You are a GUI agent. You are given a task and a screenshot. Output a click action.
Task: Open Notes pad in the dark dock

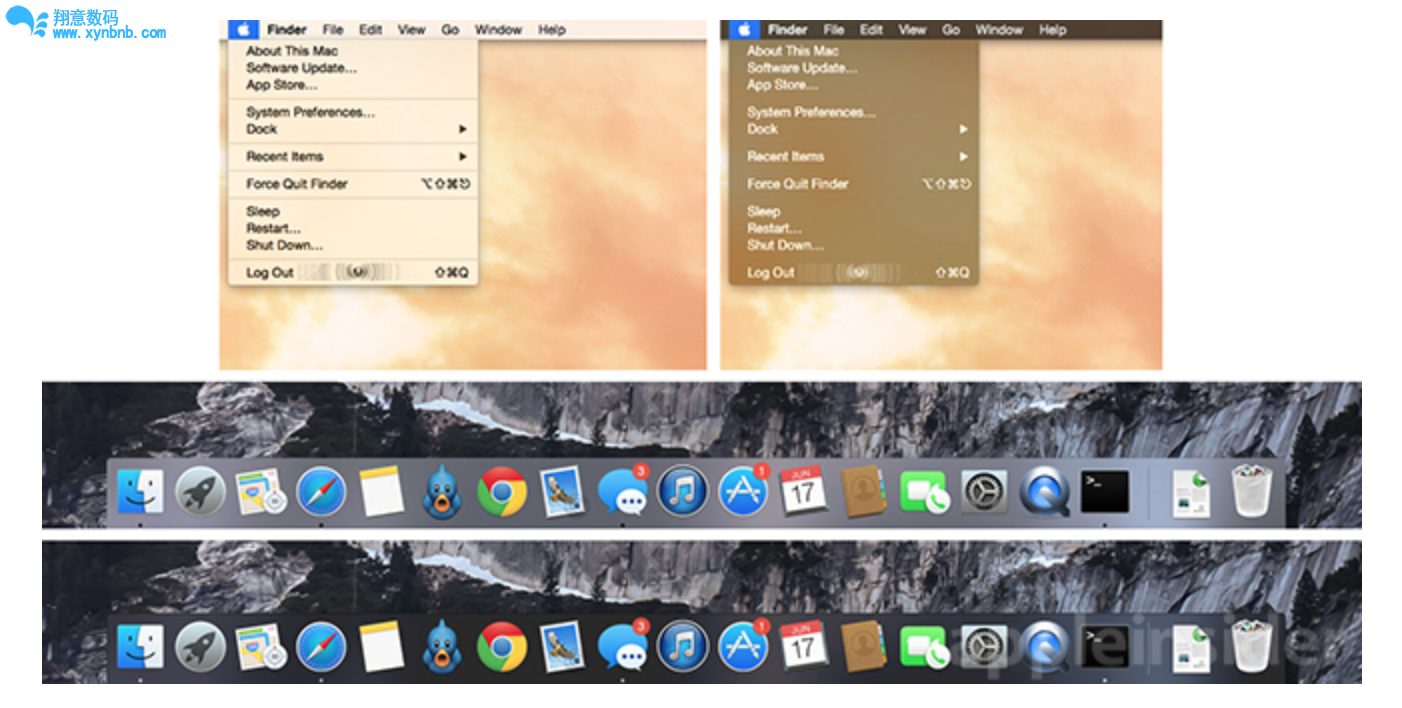click(381, 647)
